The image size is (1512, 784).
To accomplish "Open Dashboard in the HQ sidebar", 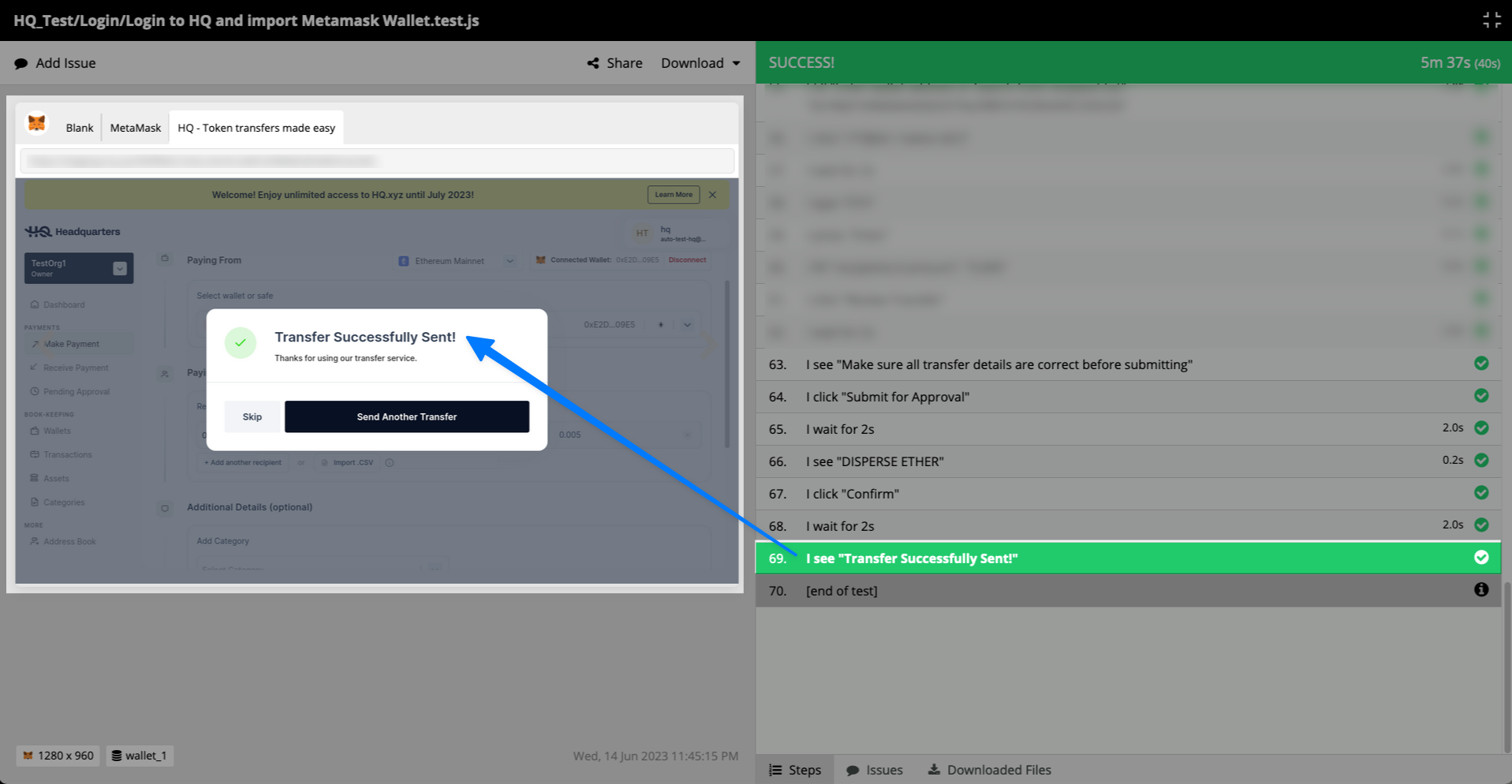I will point(58,304).
